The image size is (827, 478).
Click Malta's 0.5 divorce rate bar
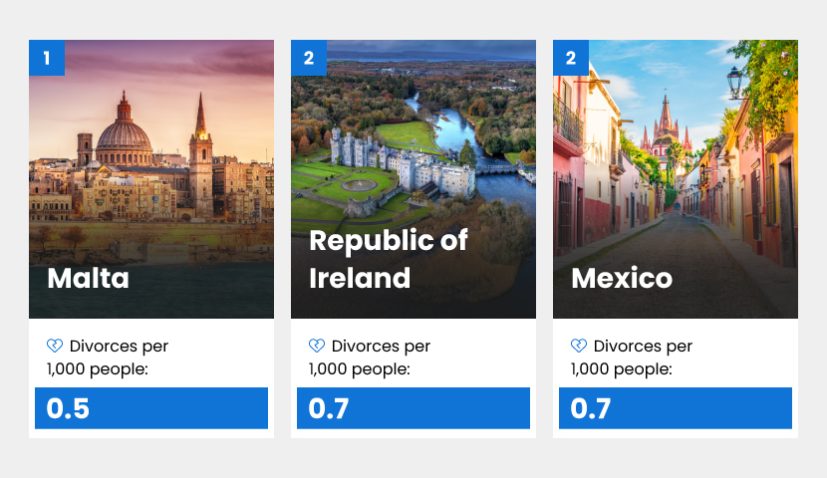click(x=151, y=408)
